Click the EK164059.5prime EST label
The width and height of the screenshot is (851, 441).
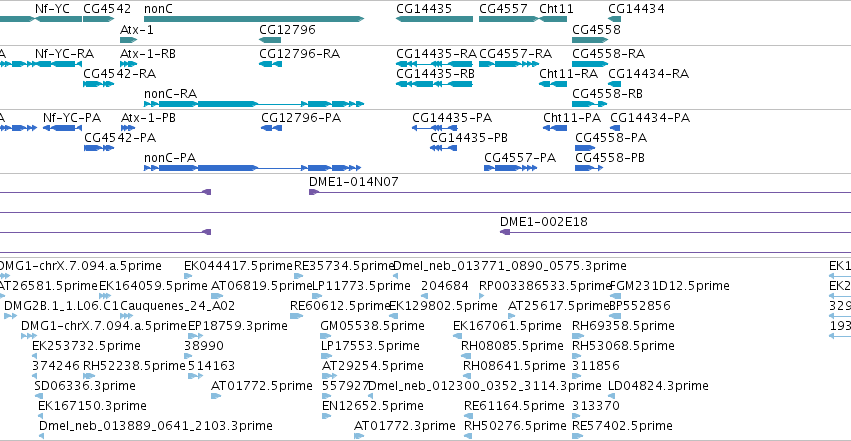[x=154, y=286]
